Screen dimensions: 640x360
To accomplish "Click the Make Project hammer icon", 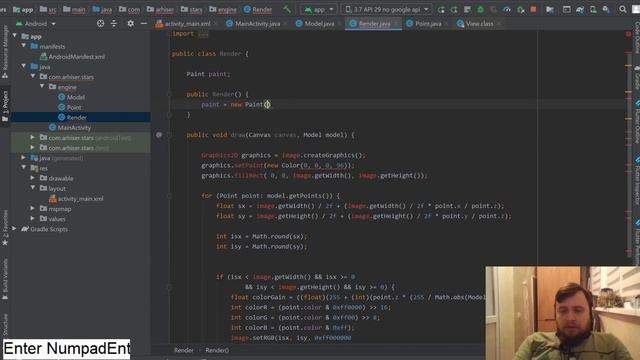I will coord(287,9).
